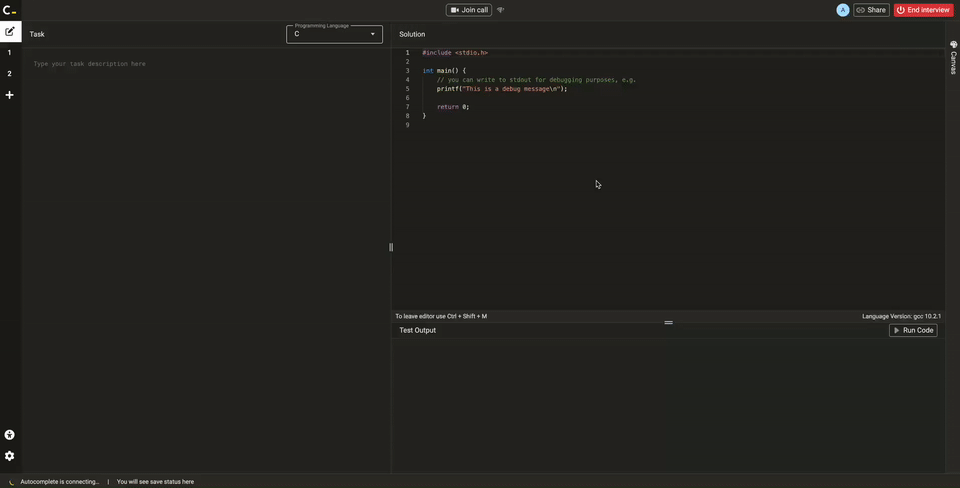Add a new task with plus icon
This screenshot has height=488, width=960.
tap(10, 95)
